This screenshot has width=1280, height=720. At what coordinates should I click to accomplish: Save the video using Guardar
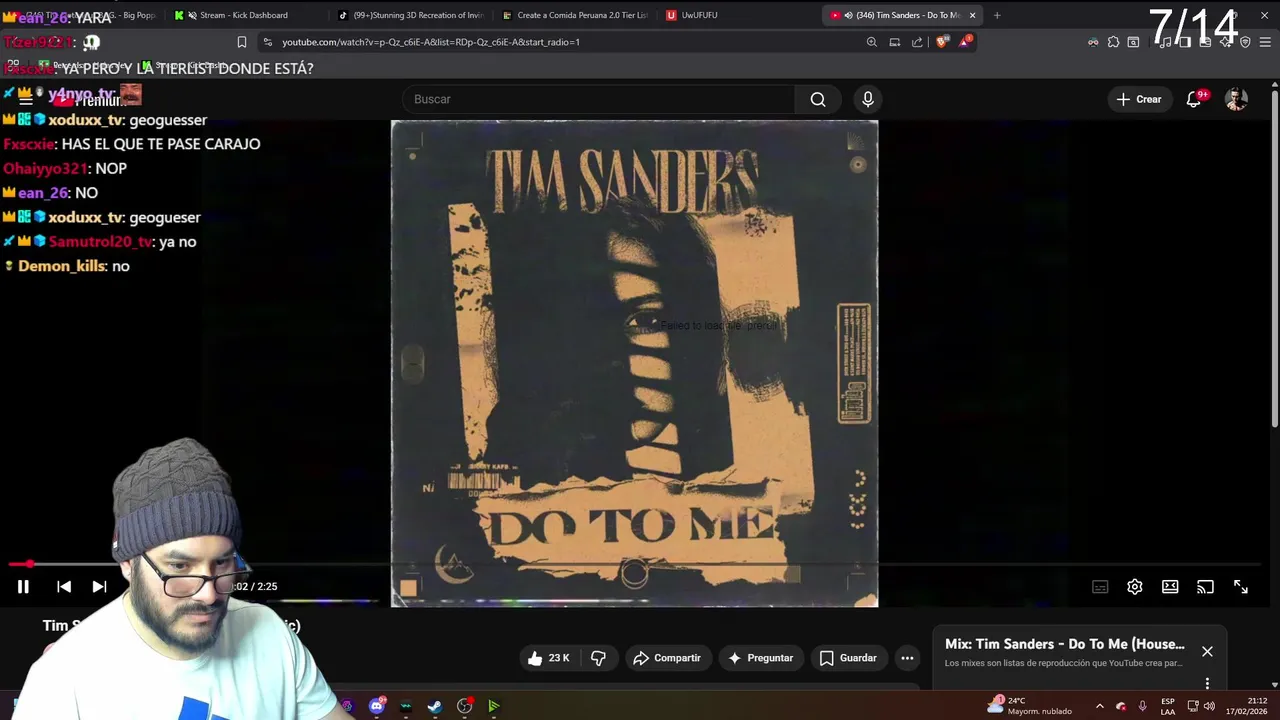click(x=849, y=658)
